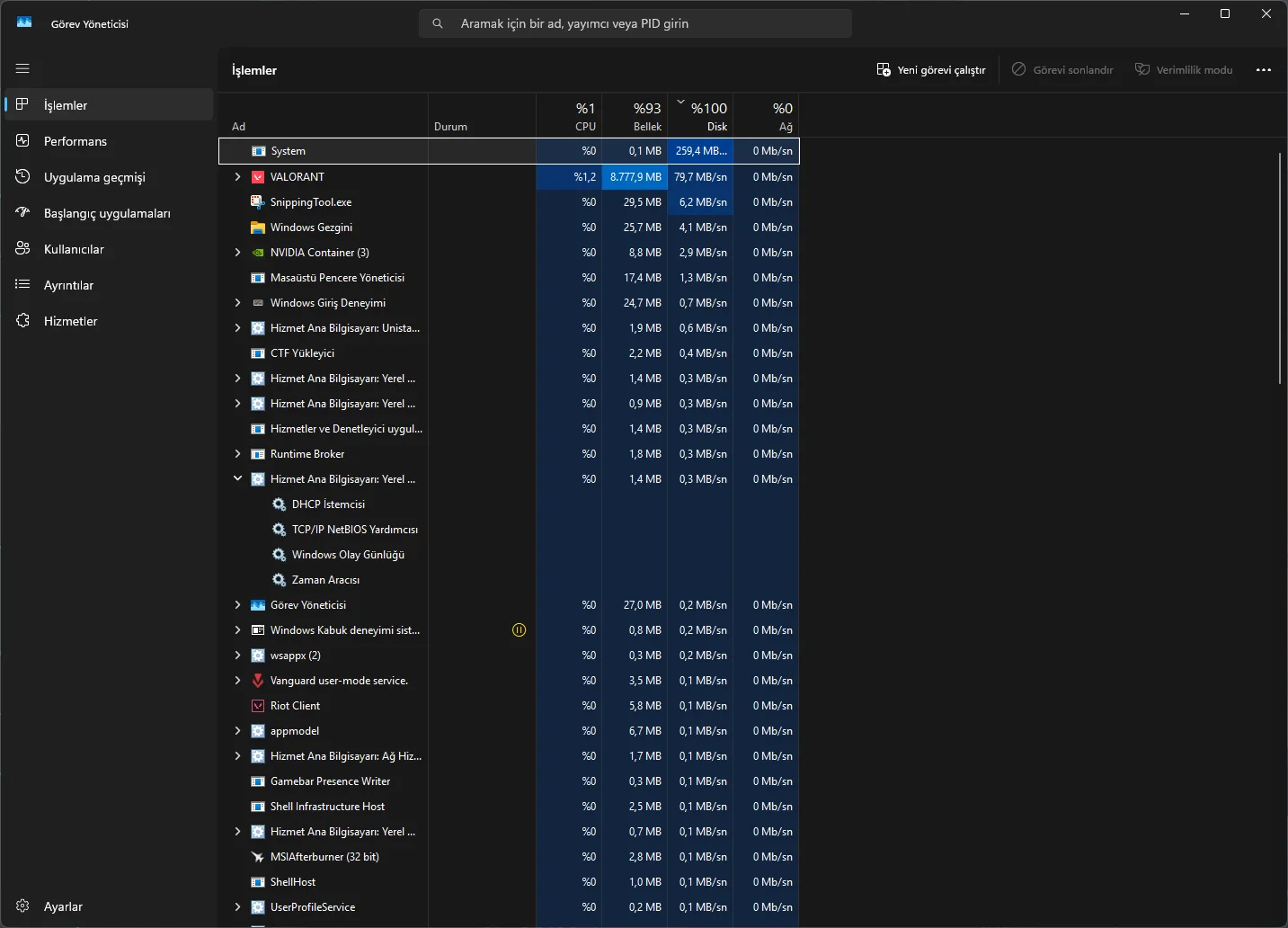Click the SnippingTool.exe icon
This screenshot has width=1288, height=928.
(x=258, y=202)
